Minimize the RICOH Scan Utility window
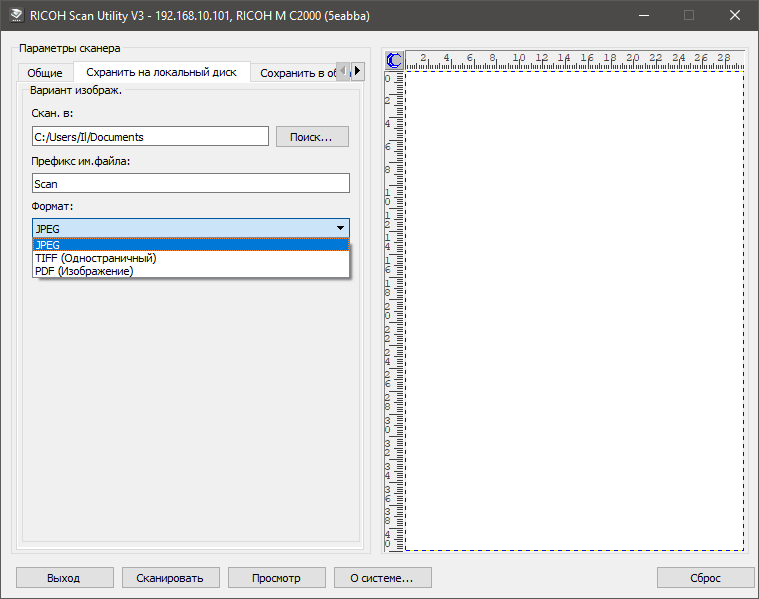759x599 pixels. 644,15
